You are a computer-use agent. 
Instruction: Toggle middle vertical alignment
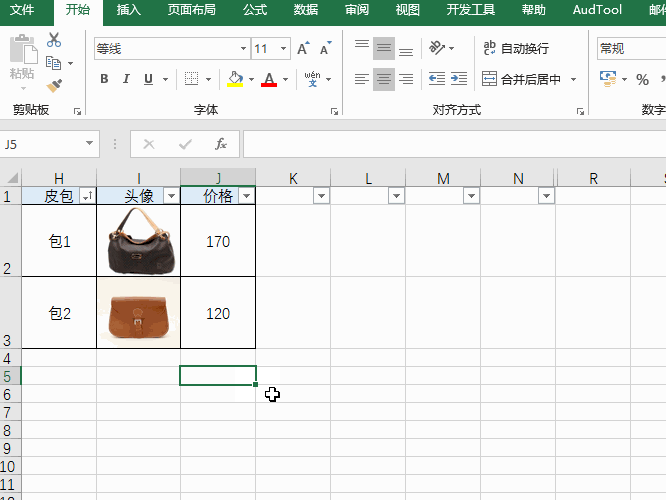[x=384, y=48]
